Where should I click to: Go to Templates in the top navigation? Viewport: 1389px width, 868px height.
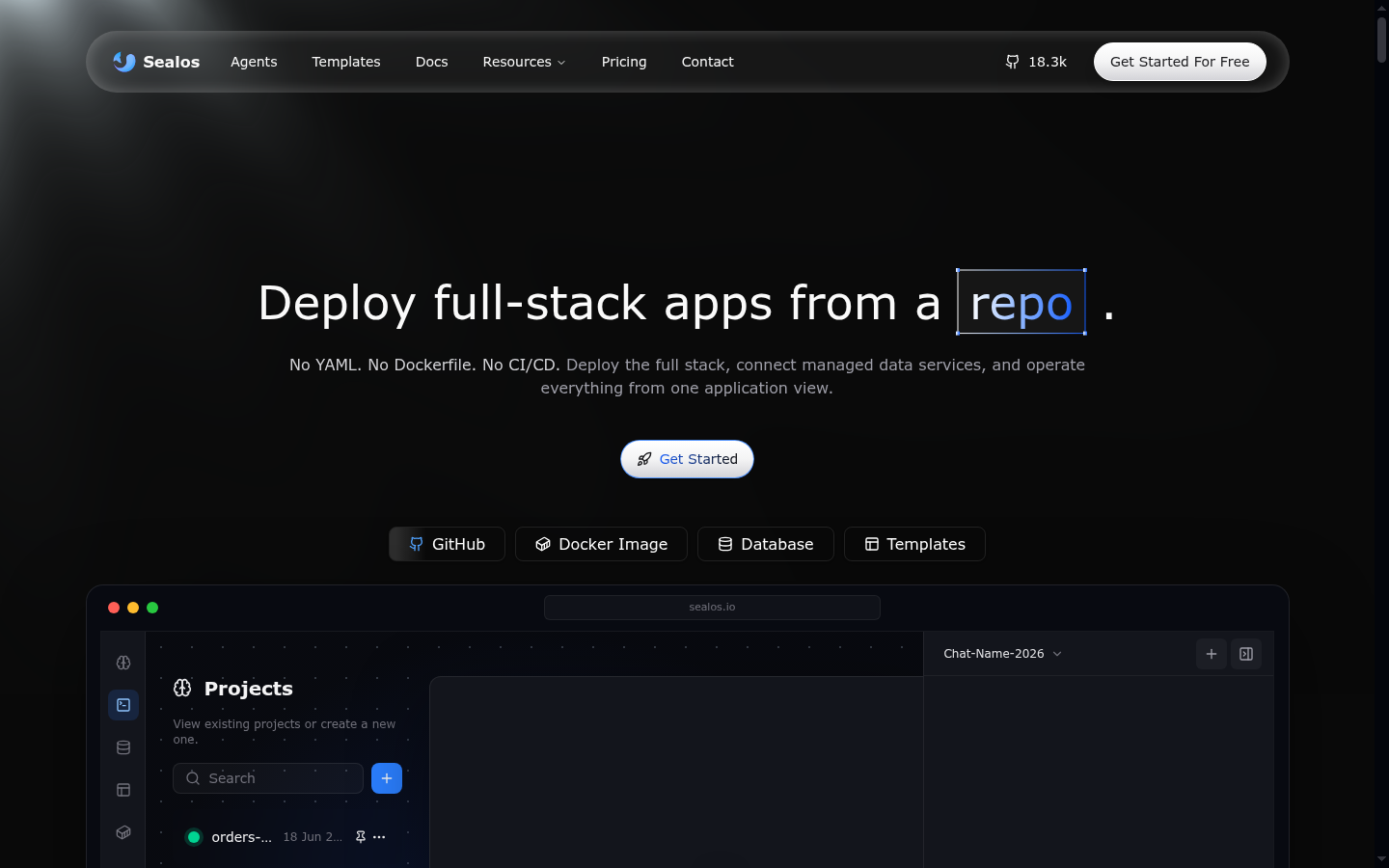(346, 62)
